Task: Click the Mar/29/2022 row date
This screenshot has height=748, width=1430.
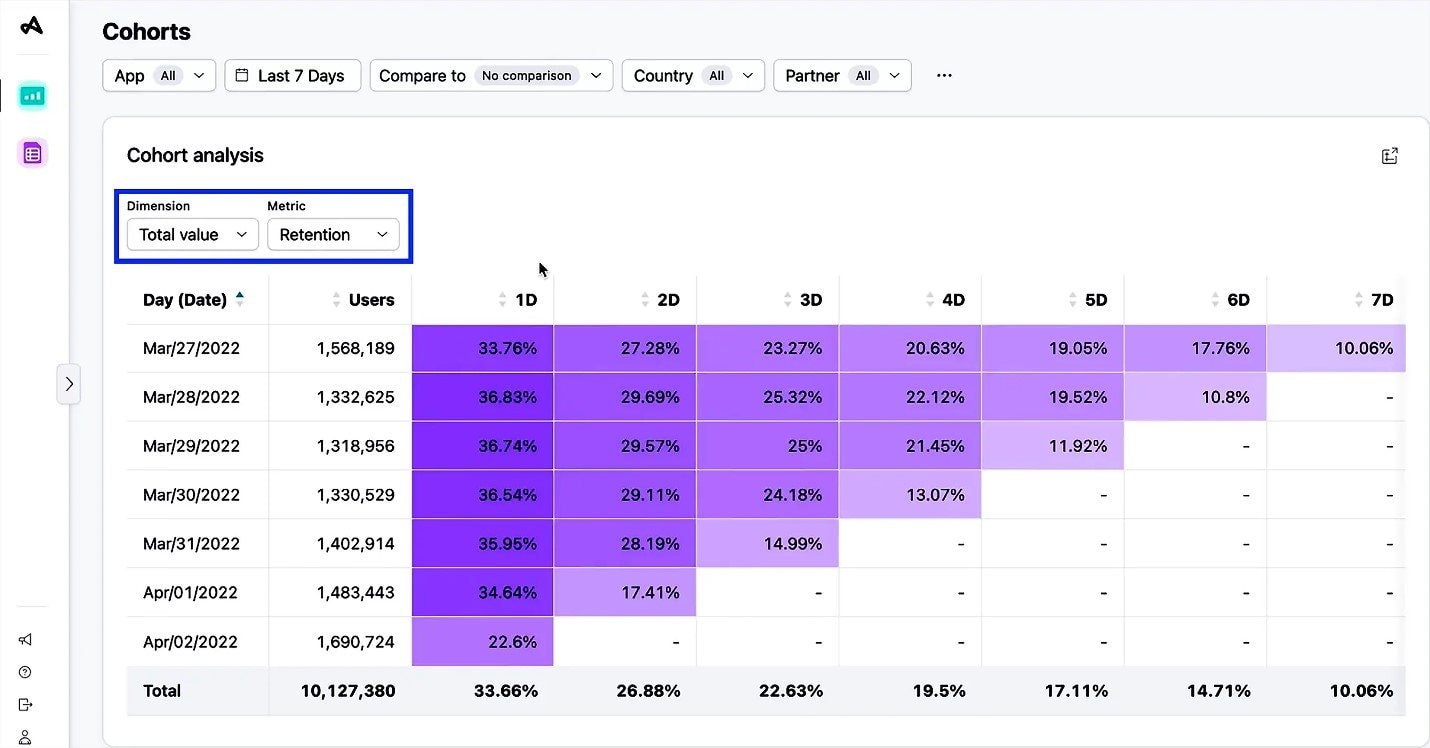Action: click(191, 446)
